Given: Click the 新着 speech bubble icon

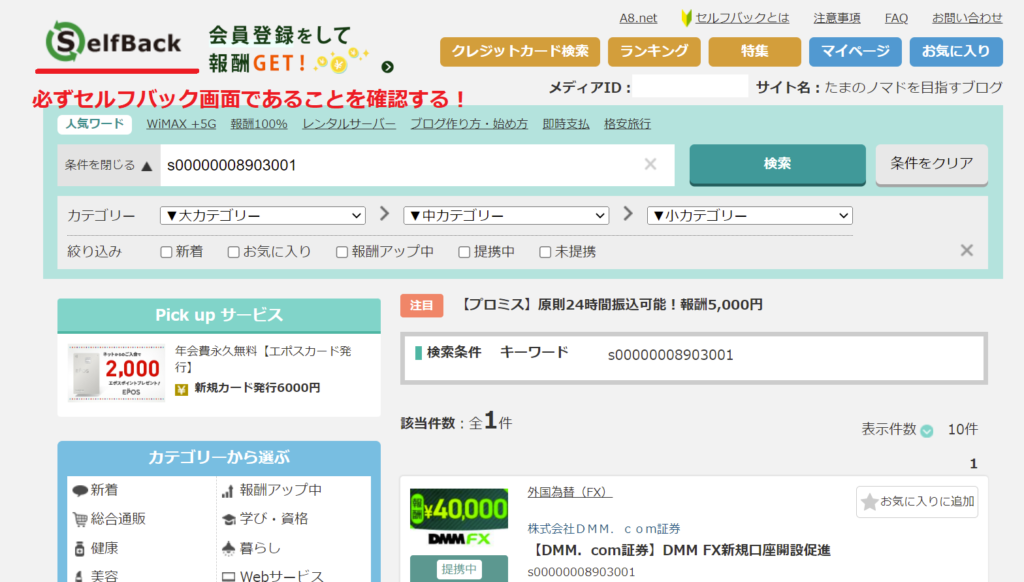Looking at the screenshot, I should 80,491.
